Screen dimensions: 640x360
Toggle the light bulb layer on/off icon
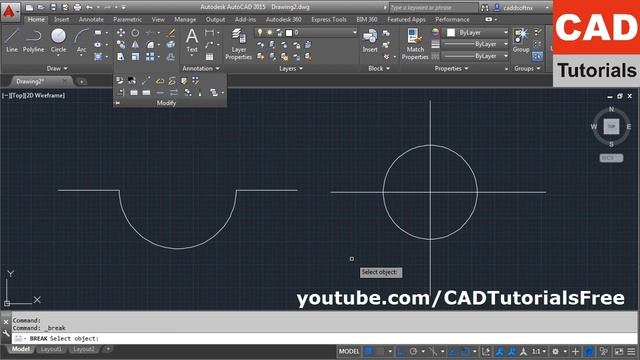(260, 32)
